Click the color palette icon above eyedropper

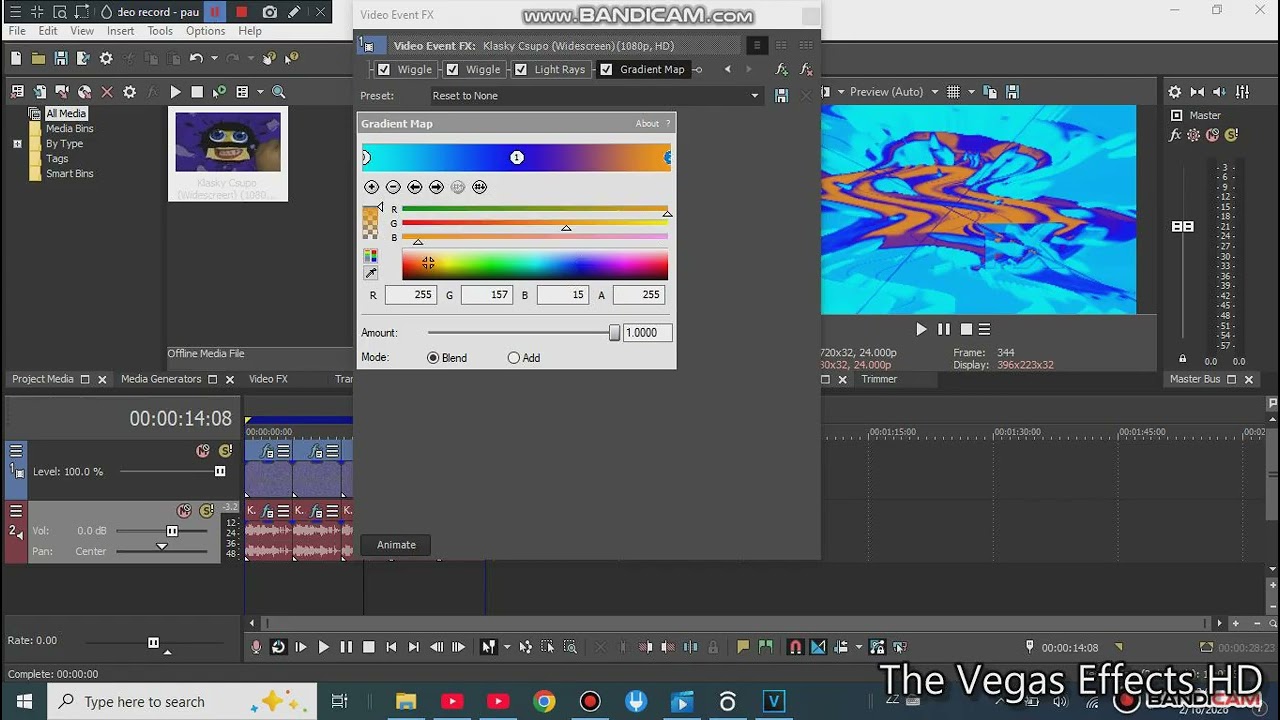click(x=371, y=257)
